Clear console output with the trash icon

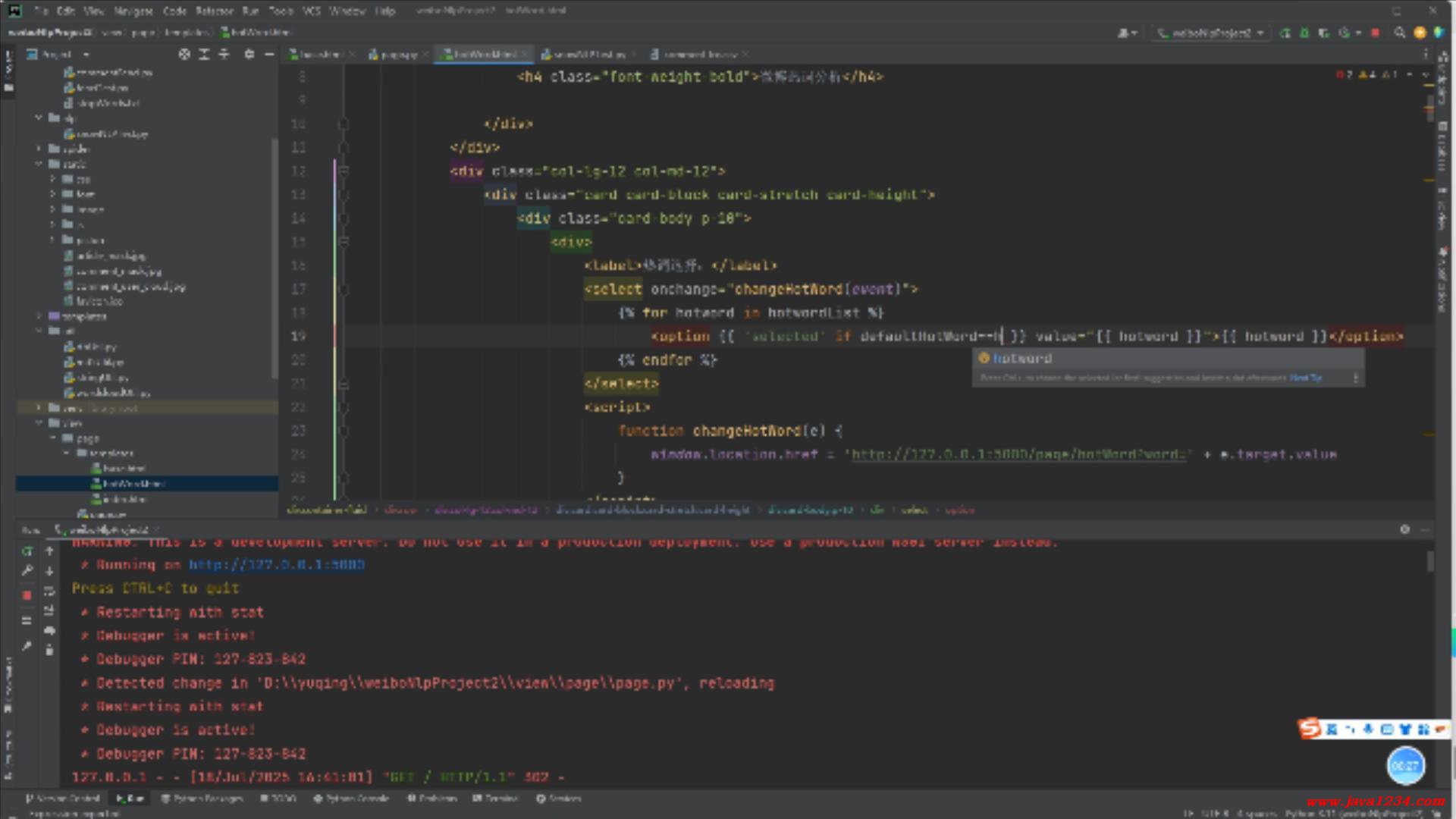pos(49,649)
